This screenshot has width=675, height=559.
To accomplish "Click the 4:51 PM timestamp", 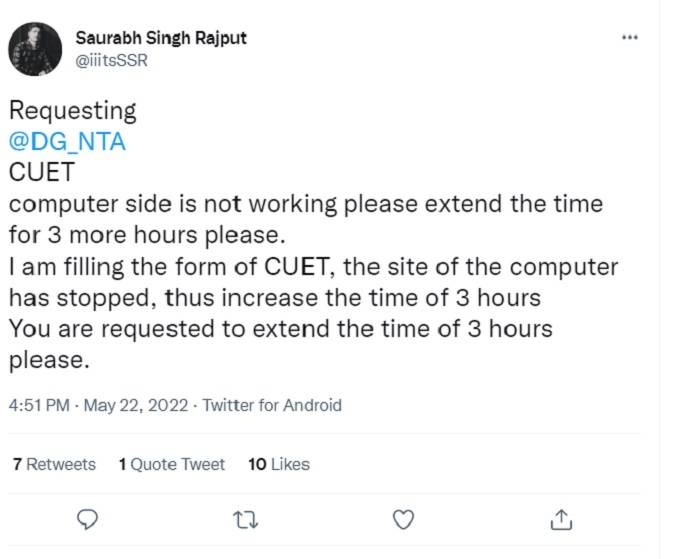I will (38, 405).
